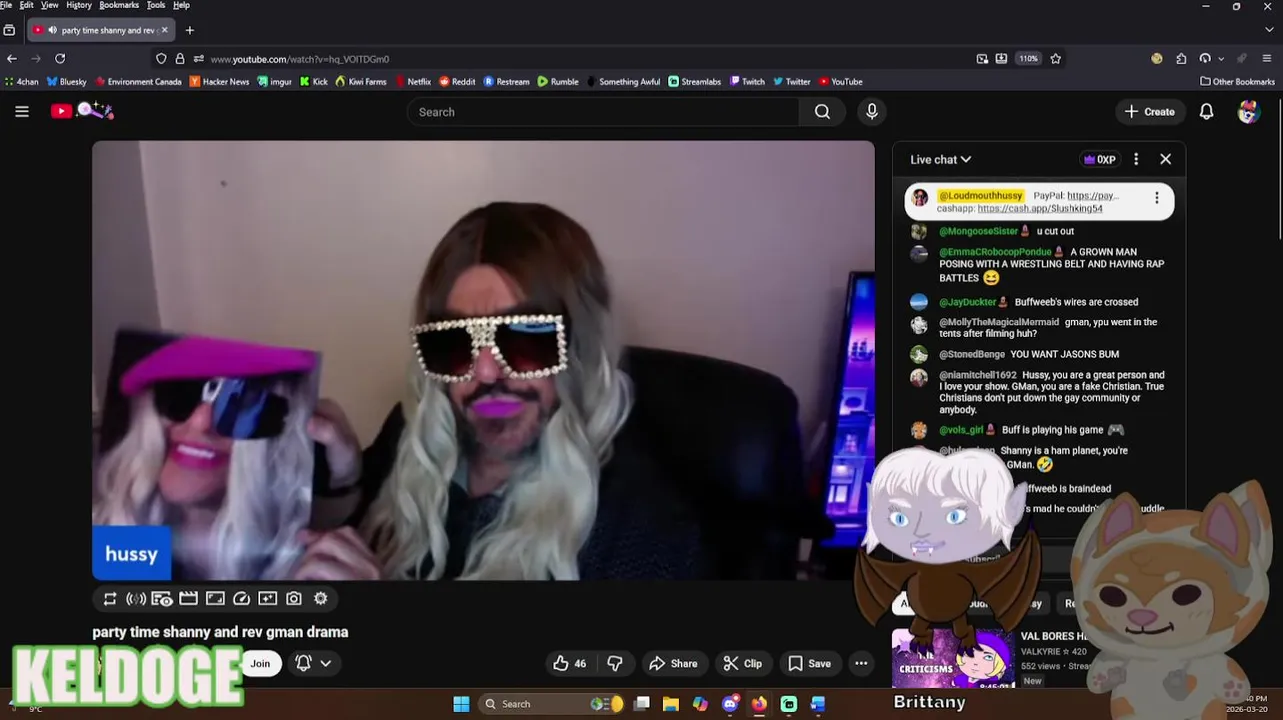Open Live chat options three-dot menu
Viewport: 1283px width, 720px height.
point(1136,159)
